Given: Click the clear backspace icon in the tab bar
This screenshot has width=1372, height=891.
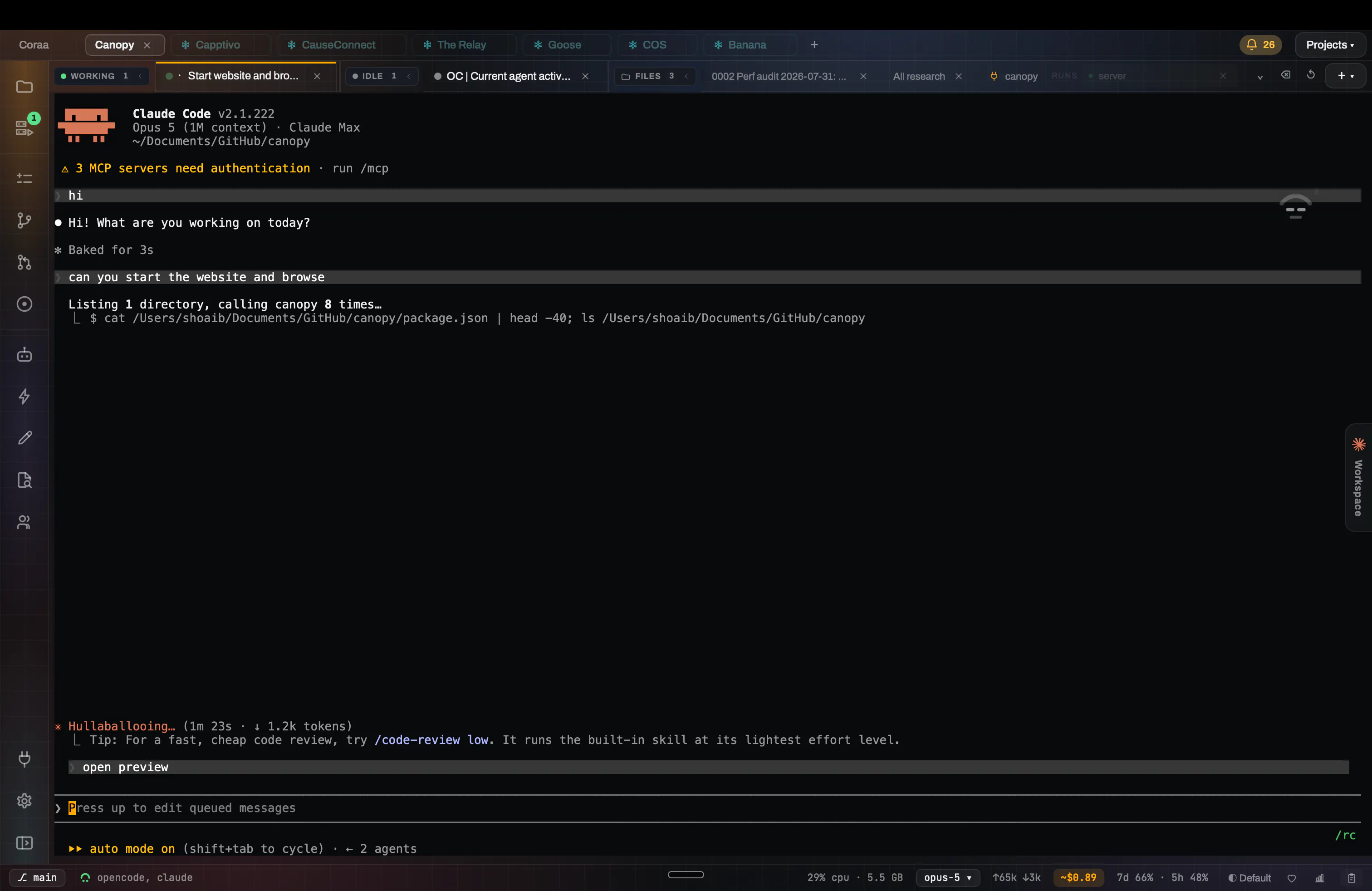Looking at the screenshot, I should pyautogui.click(x=1285, y=75).
